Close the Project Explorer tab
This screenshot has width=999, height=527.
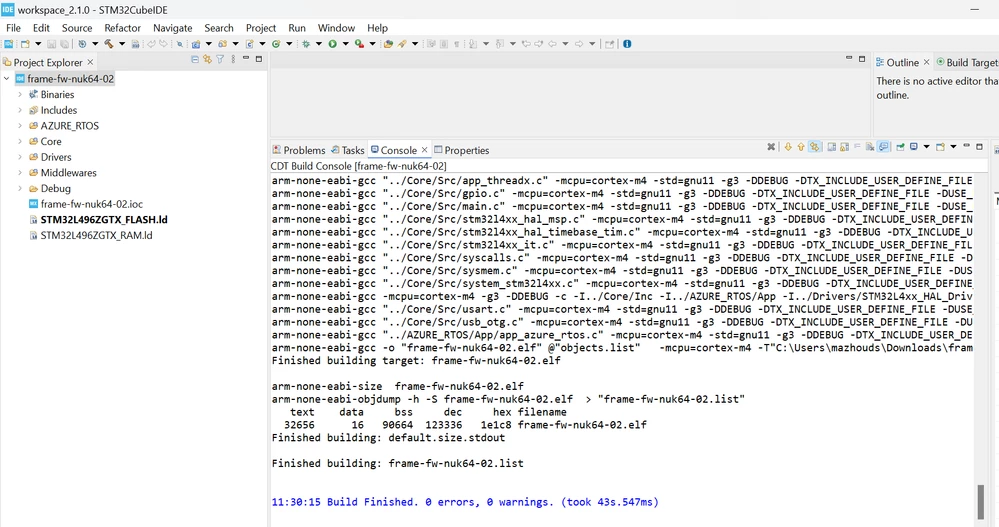[x=90, y=62]
